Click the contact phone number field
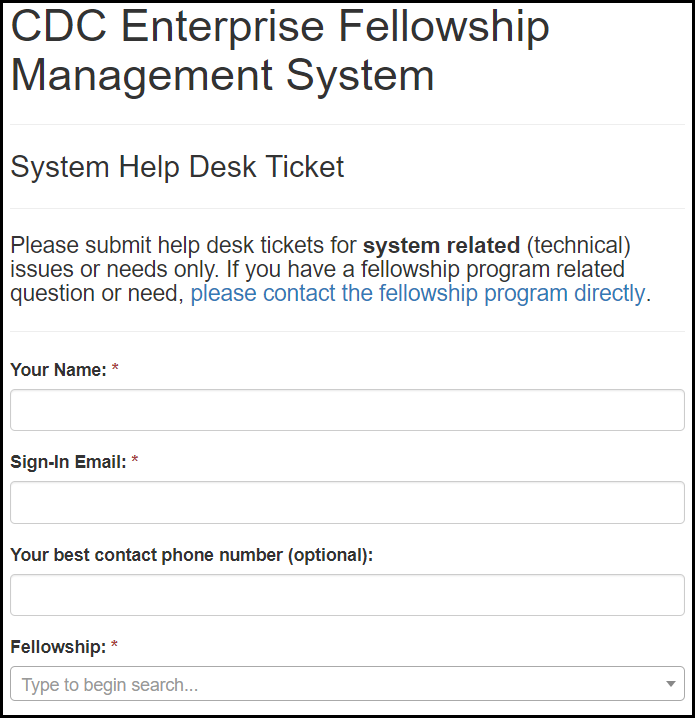The height and width of the screenshot is (718, 695). 347,595
